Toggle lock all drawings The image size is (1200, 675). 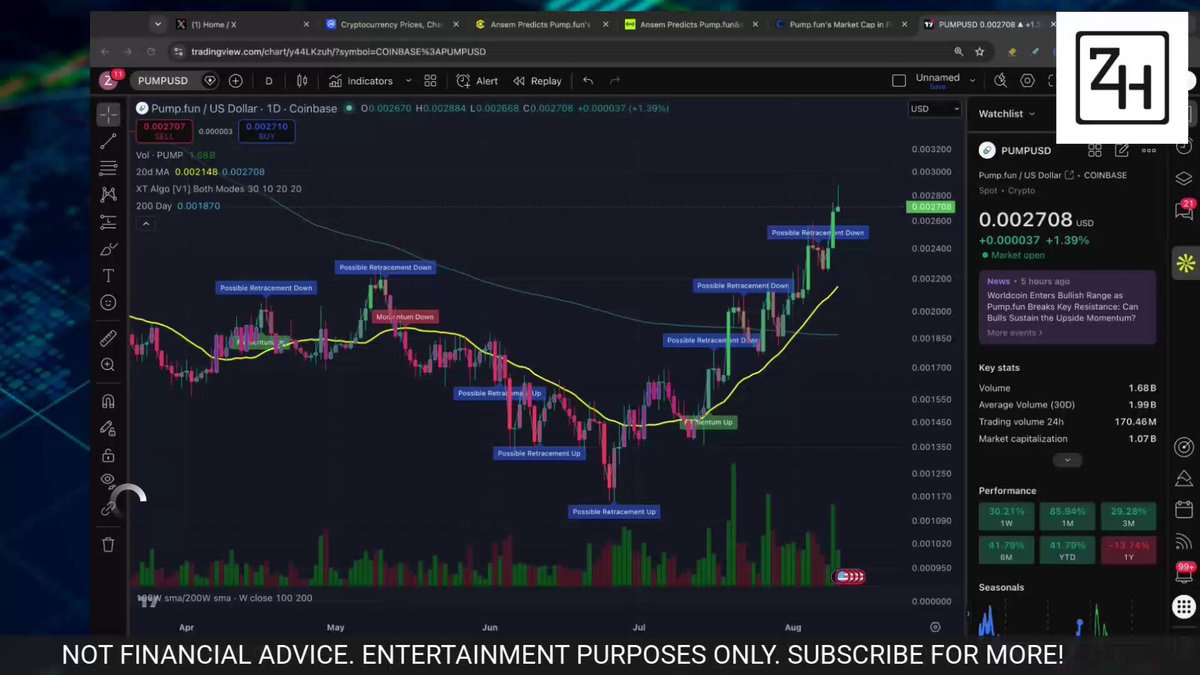pyautogui.click(x=108, y=455)
